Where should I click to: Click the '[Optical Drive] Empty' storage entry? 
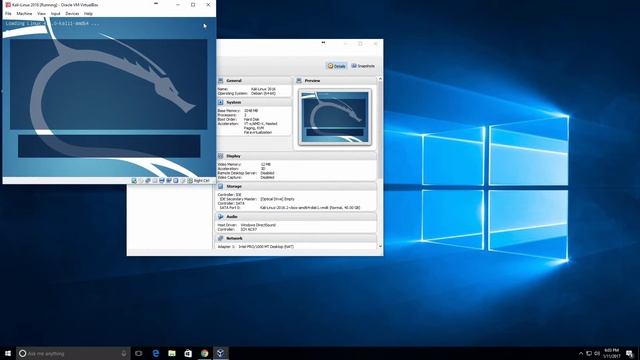coord(277,199)
